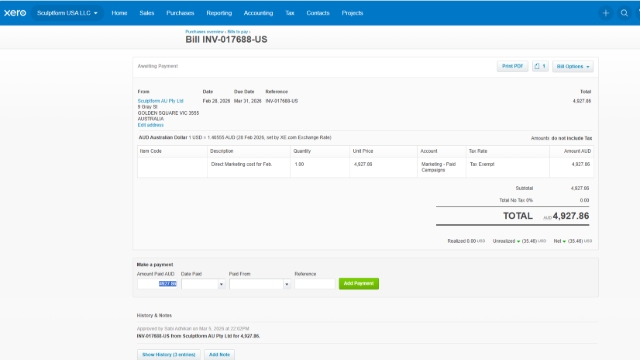640x360 pixels.
Task: Click the History & Notes heading
Action: [x=154, y=316]
